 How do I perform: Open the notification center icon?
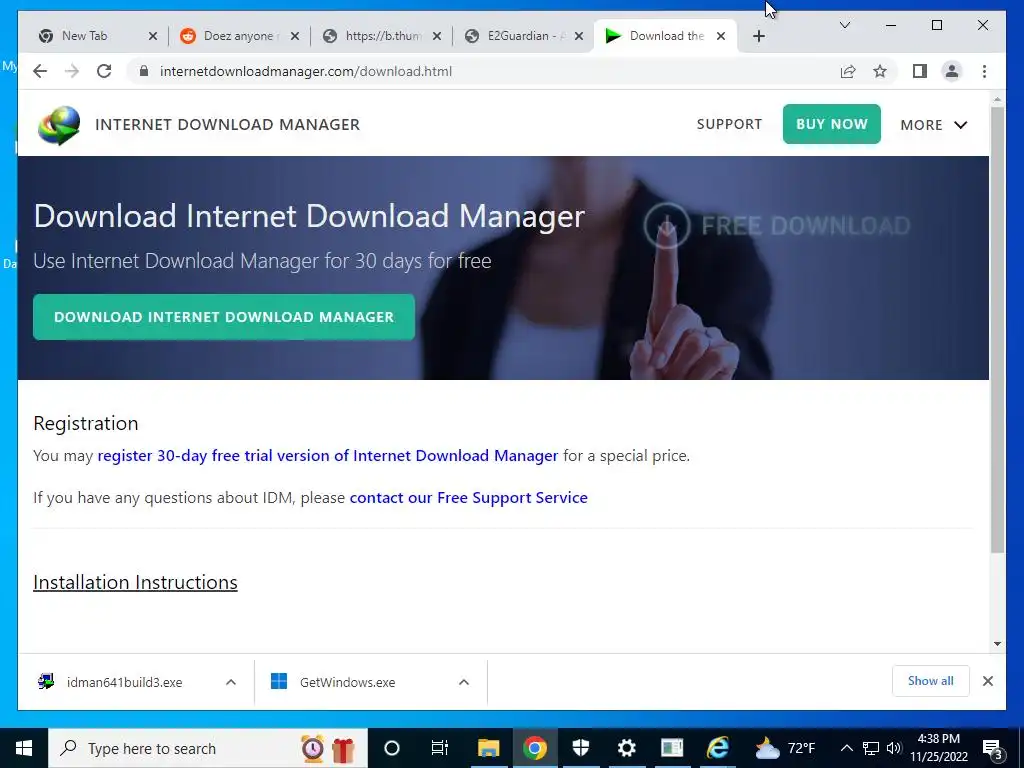993,748
